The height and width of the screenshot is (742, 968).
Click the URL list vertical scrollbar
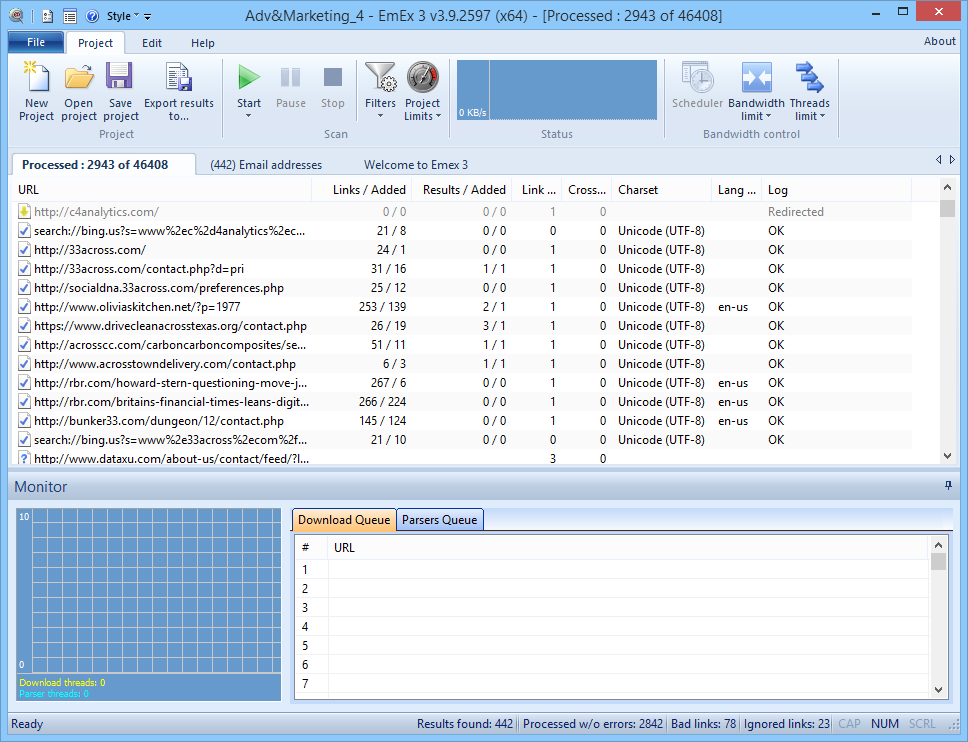click(x=947, y=330)
